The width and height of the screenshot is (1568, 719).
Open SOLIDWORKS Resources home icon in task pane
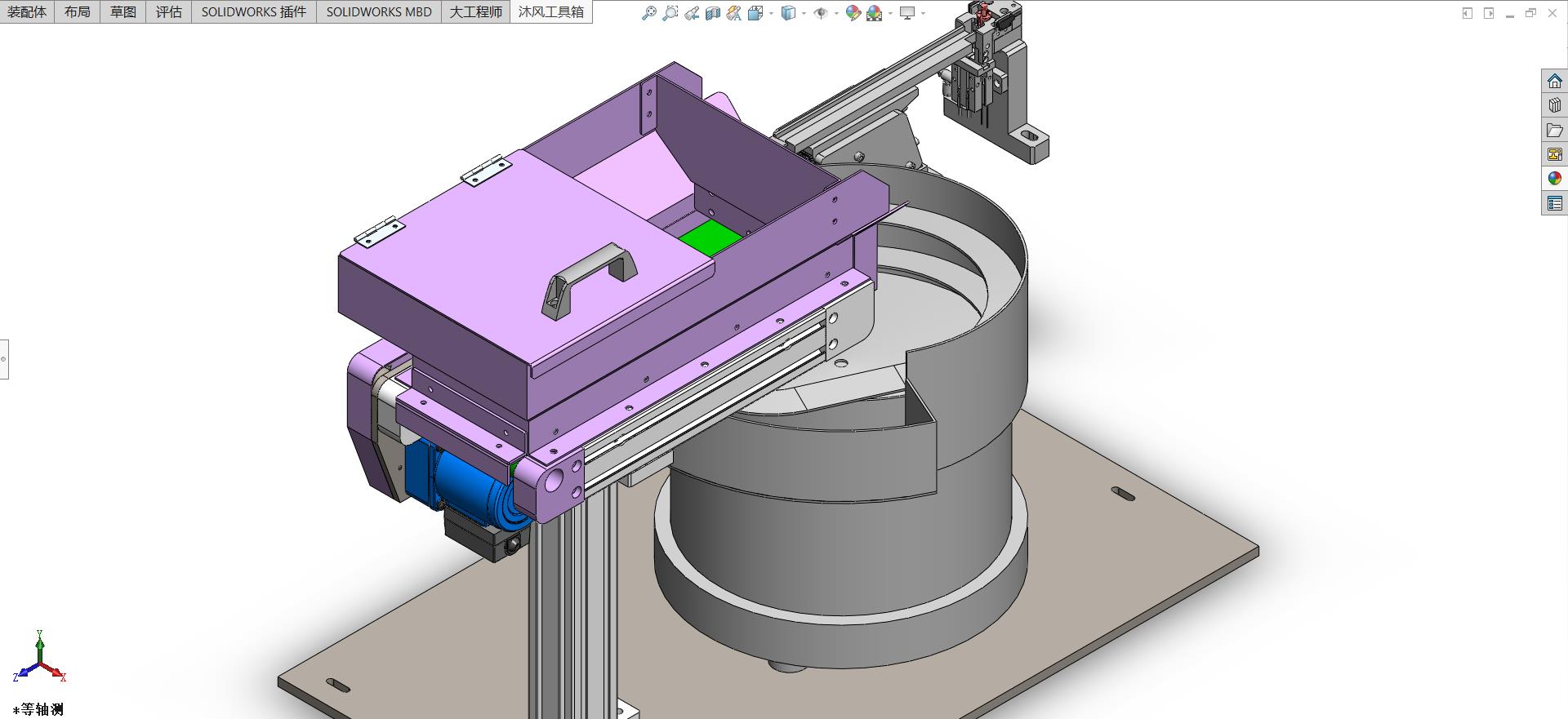[1555, 81]
